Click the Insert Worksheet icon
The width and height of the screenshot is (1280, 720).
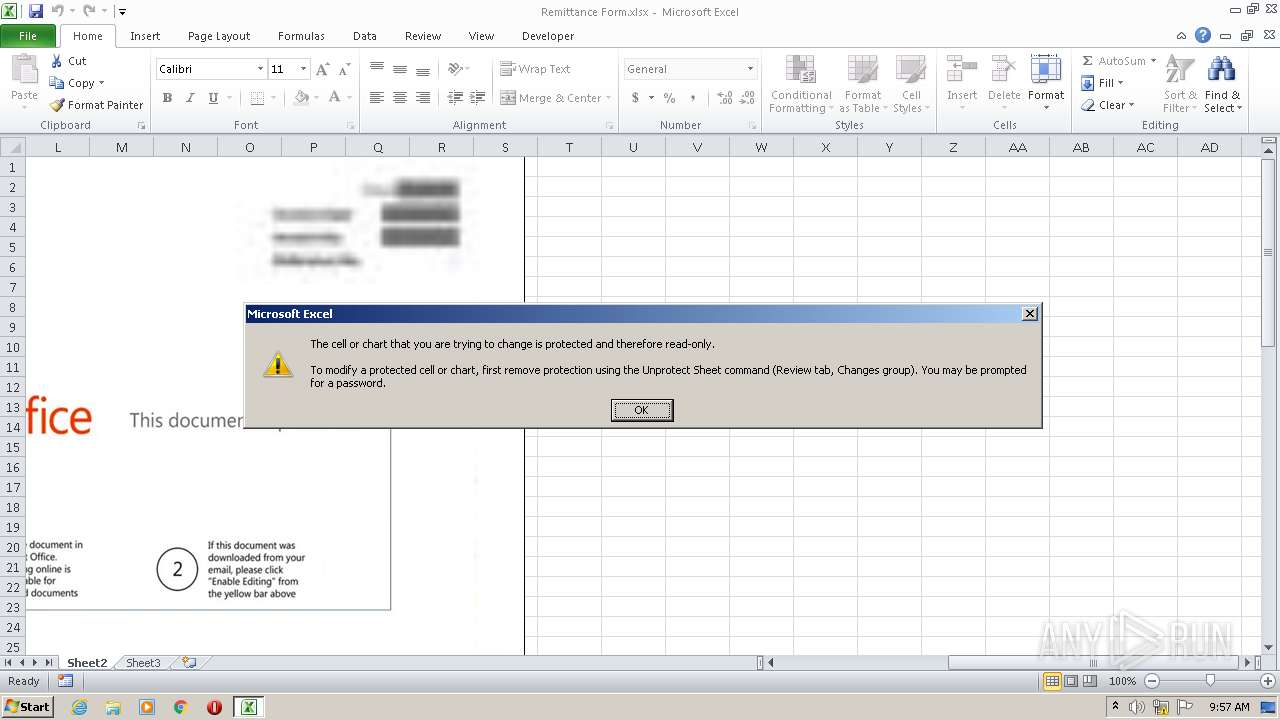tap(189, 663)
